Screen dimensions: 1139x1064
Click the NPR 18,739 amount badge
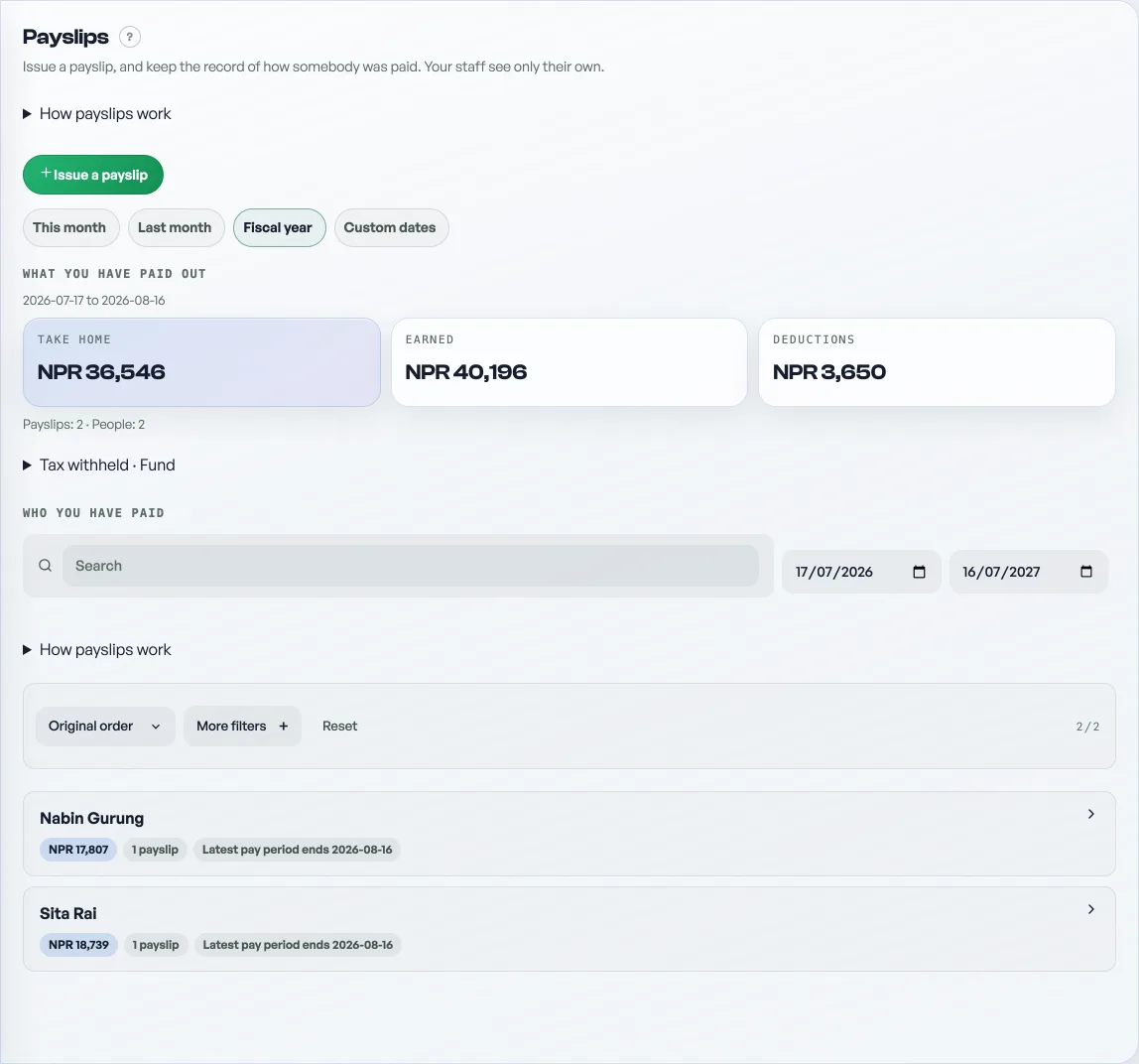coord(78,945)
